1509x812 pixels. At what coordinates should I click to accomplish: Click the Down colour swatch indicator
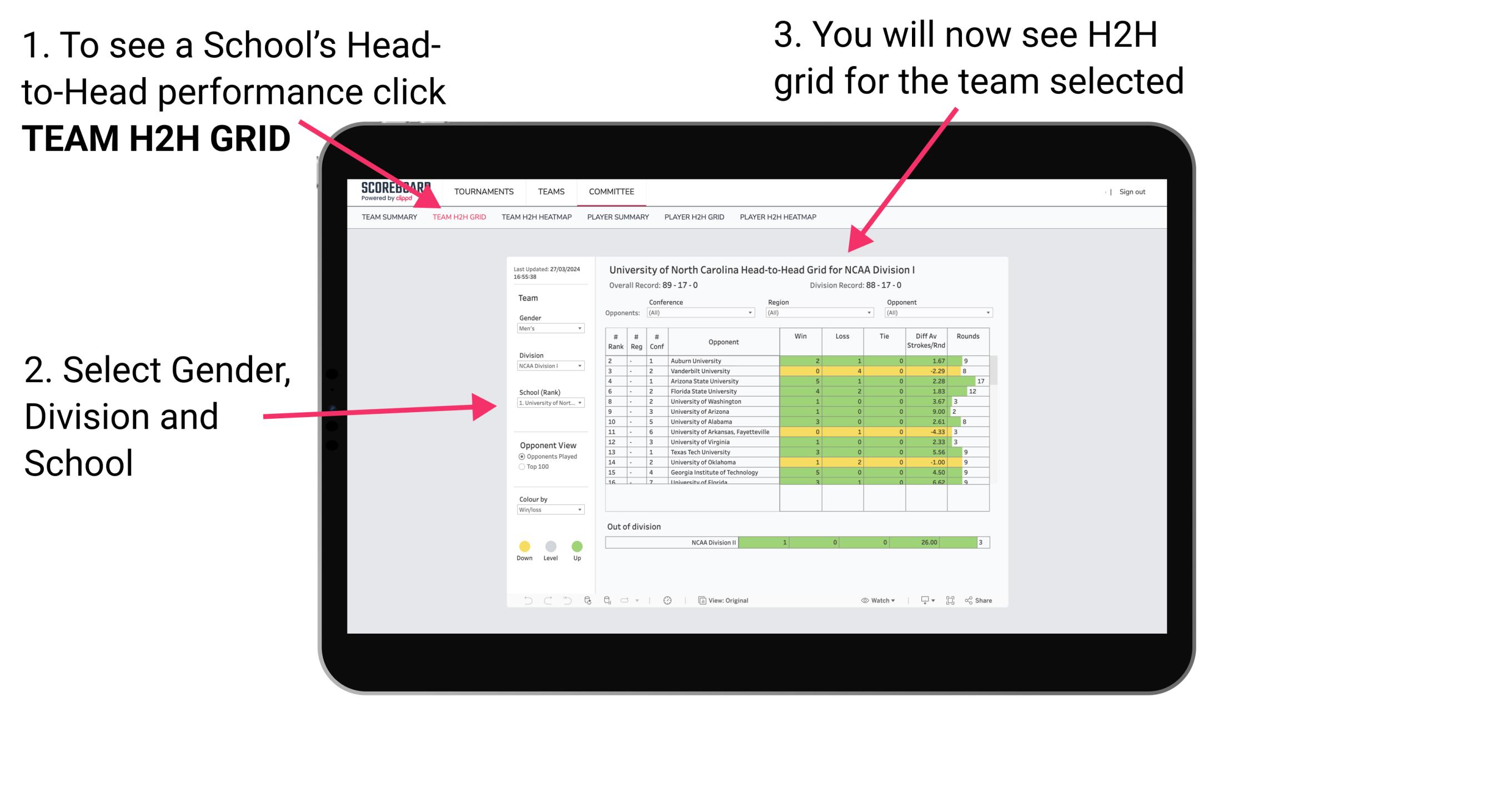click(x=525, y=546)
